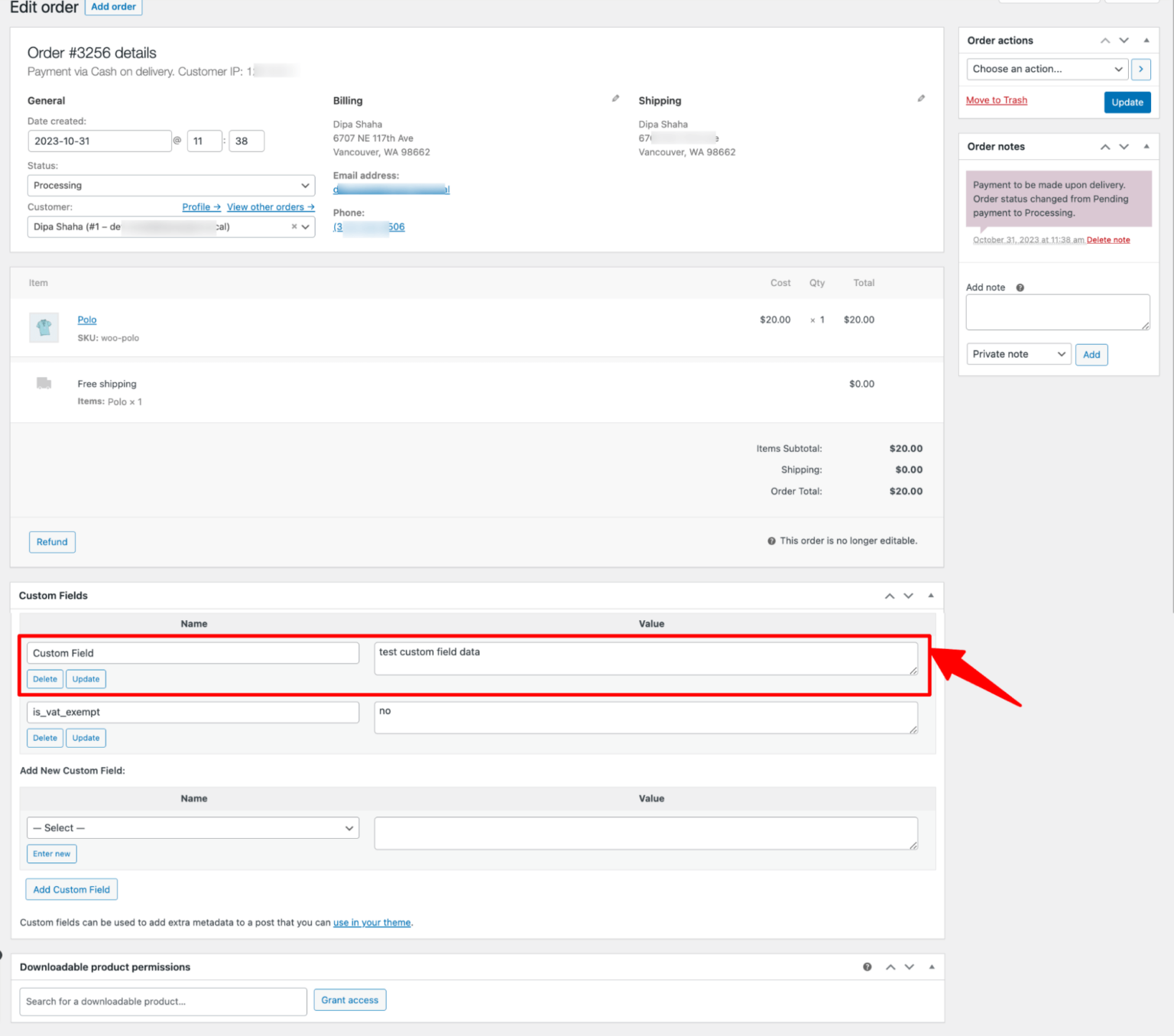The width and height of the screenshot is (1174, 1036).
Task: Open the Polo product link
Action: 86,320
